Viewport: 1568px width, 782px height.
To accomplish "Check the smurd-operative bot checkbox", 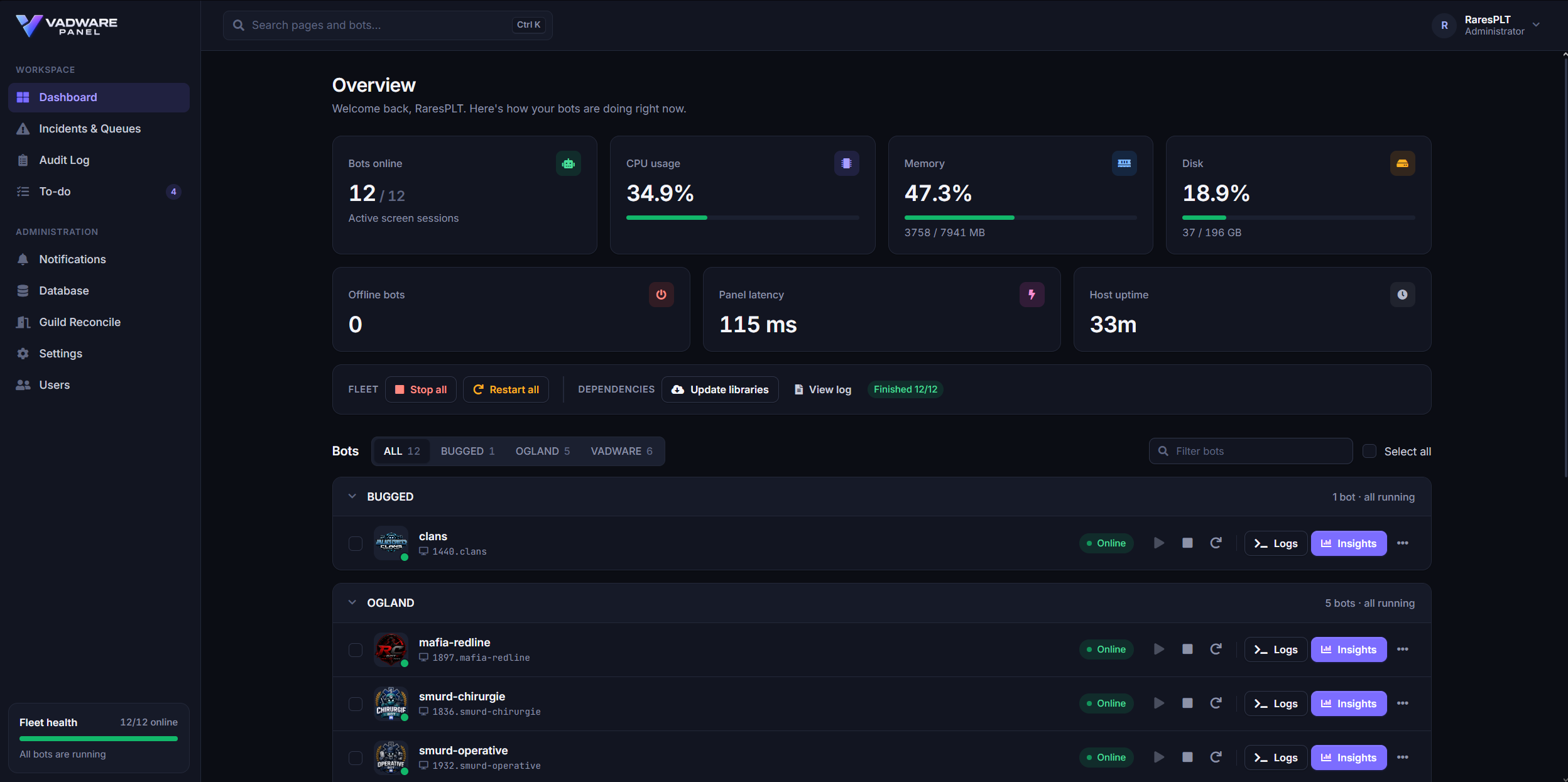I will [x=356, y=758].
